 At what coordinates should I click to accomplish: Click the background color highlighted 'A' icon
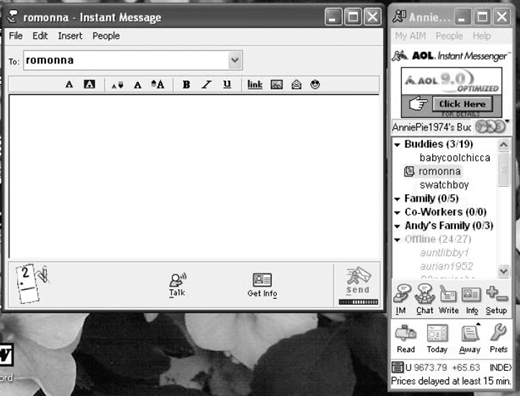pos(89,84)
